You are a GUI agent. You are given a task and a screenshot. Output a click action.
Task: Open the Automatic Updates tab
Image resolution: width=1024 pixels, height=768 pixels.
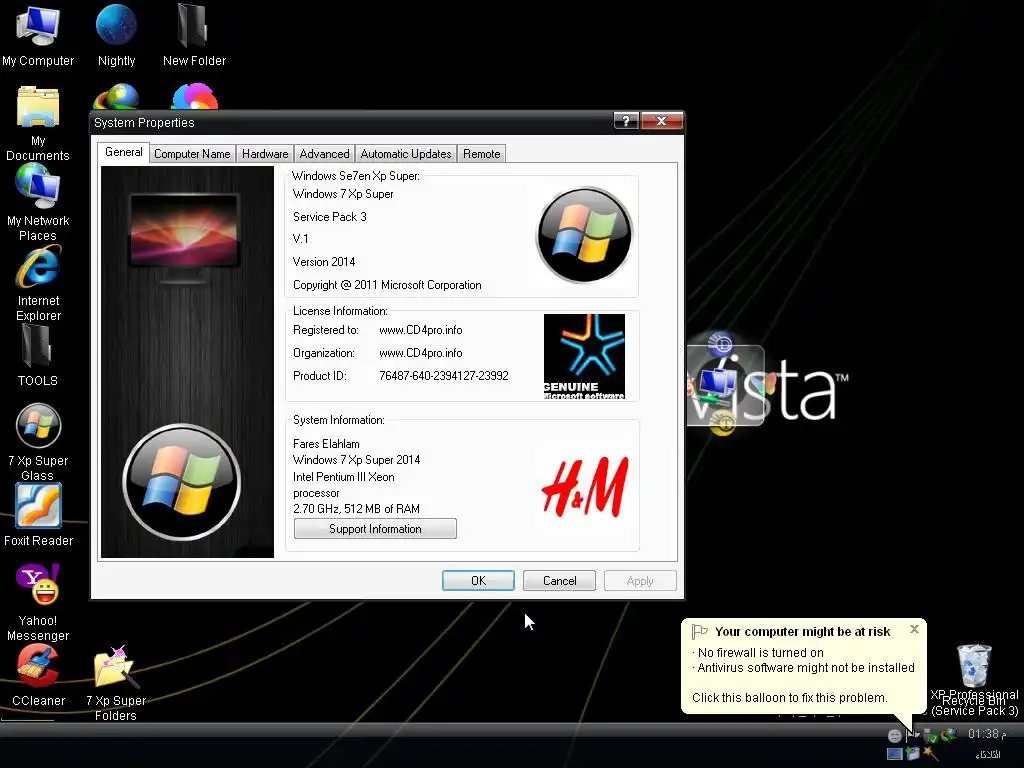tap(406, 154)
